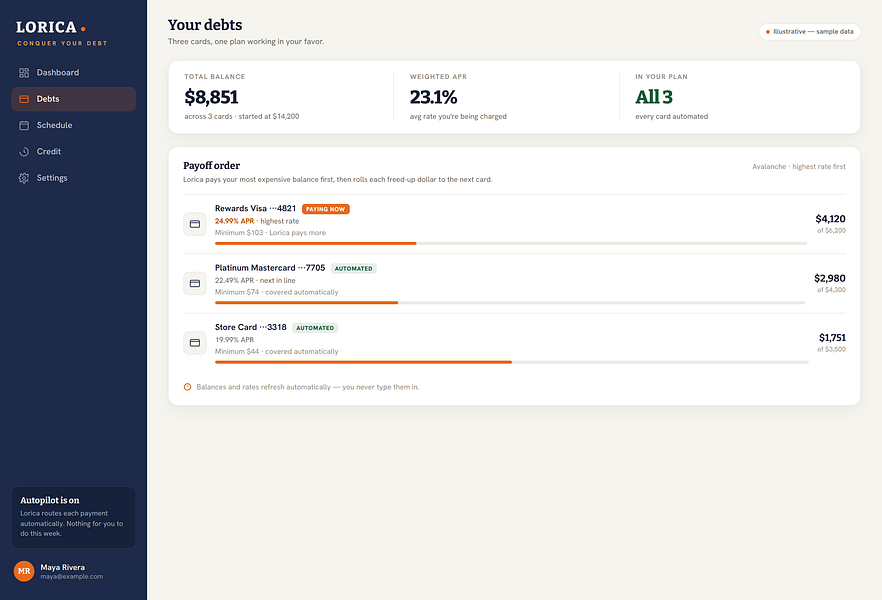Viewport: 882px width, 600px height.
Task: Open the Autopilot is on card
Action: coord(74,517)
